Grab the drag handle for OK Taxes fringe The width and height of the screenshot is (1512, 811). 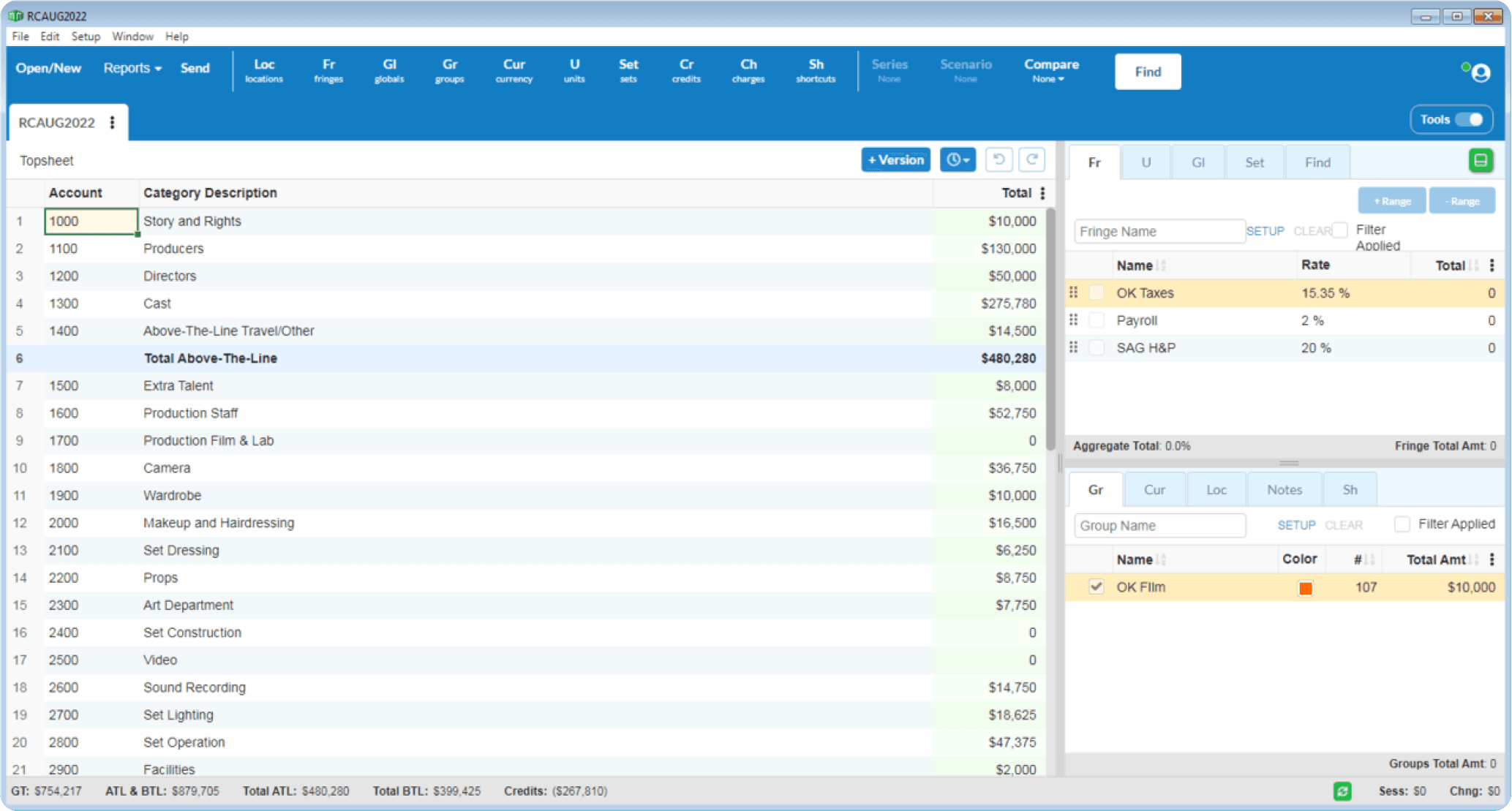[1073, 293]
